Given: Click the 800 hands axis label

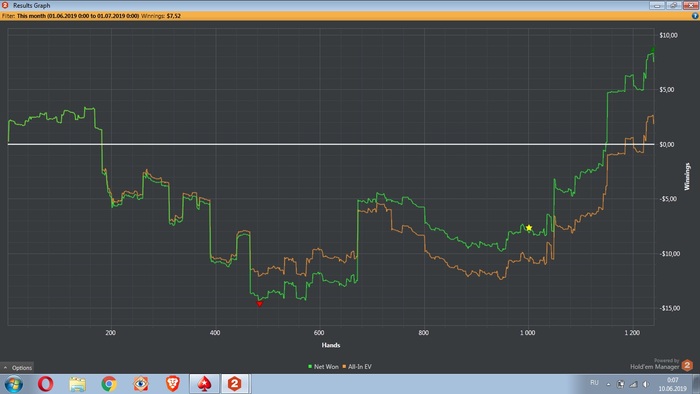Looking at the screenshot, I should (x=423, y=332).
